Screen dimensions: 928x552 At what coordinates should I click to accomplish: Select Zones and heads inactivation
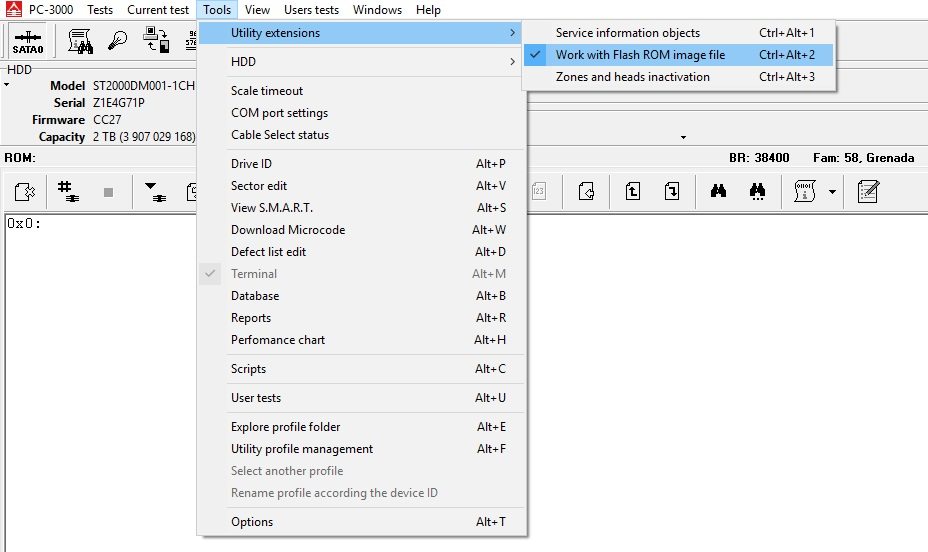(x=678, y=77)
